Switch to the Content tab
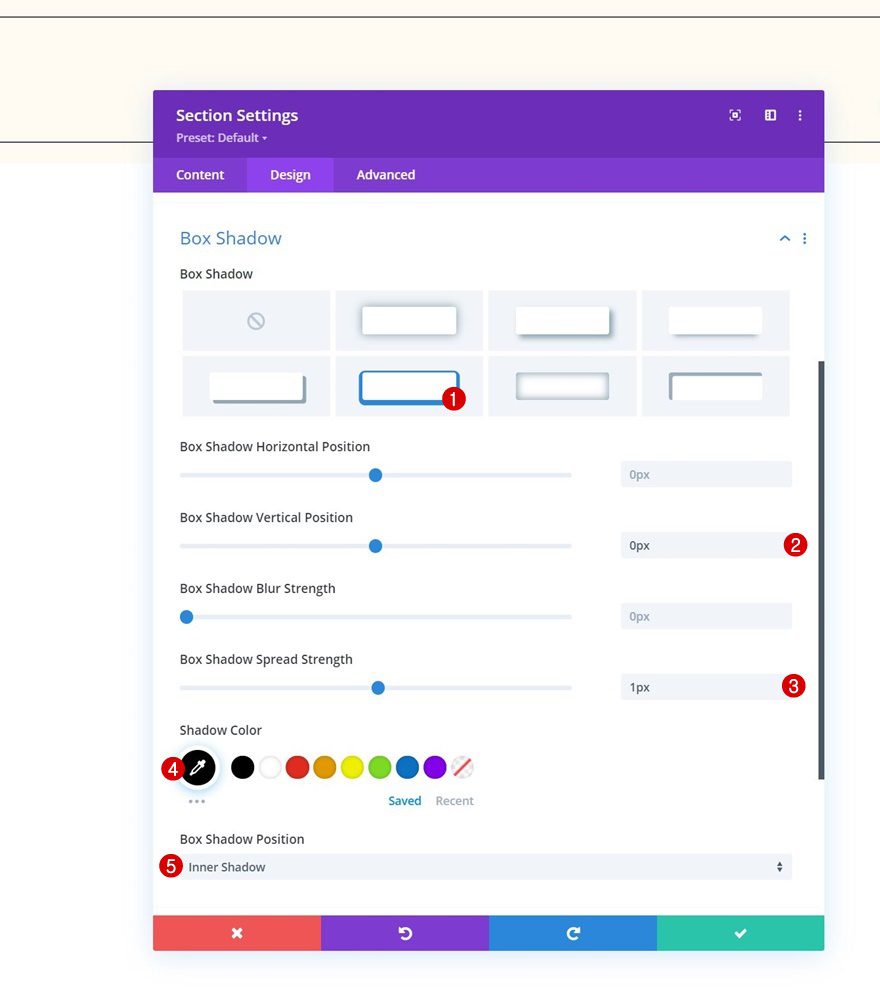The image size is (880, 994). [x=199, y=174]
